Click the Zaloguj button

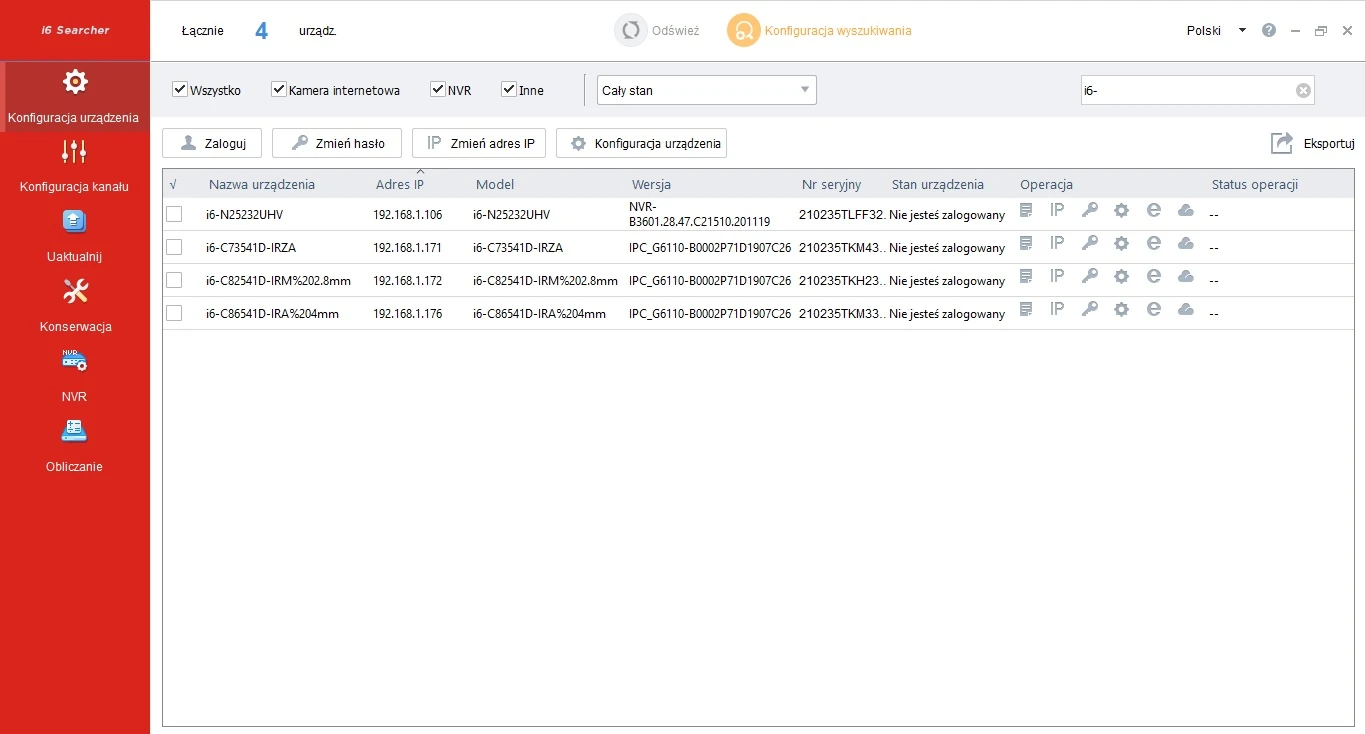[212, 143]
